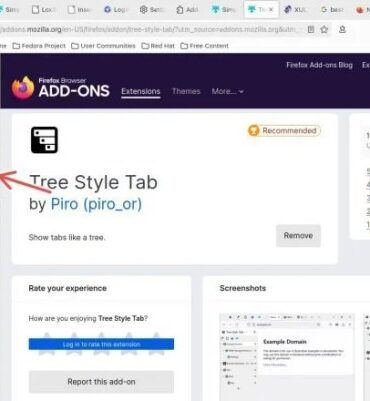Viewport: 370px width, 401px height.
Task: Click the 'Screenshots' heading
Action: 243,288
